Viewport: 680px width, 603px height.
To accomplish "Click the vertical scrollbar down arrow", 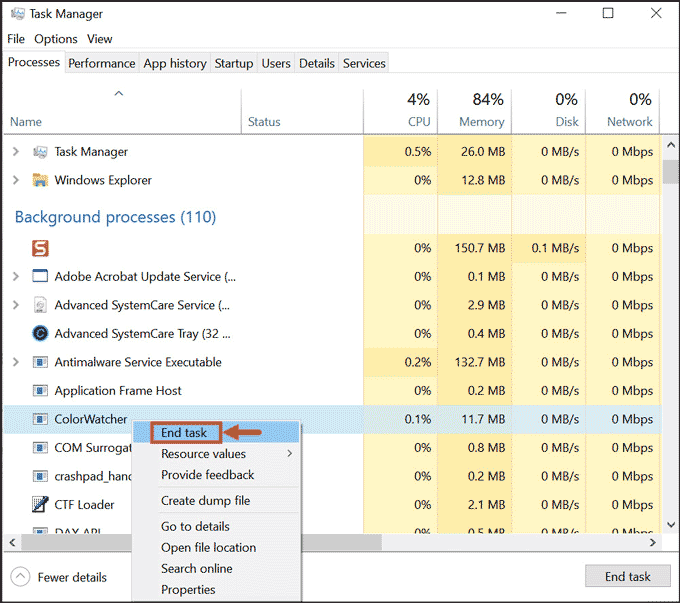I will click(x=671, y=525).
